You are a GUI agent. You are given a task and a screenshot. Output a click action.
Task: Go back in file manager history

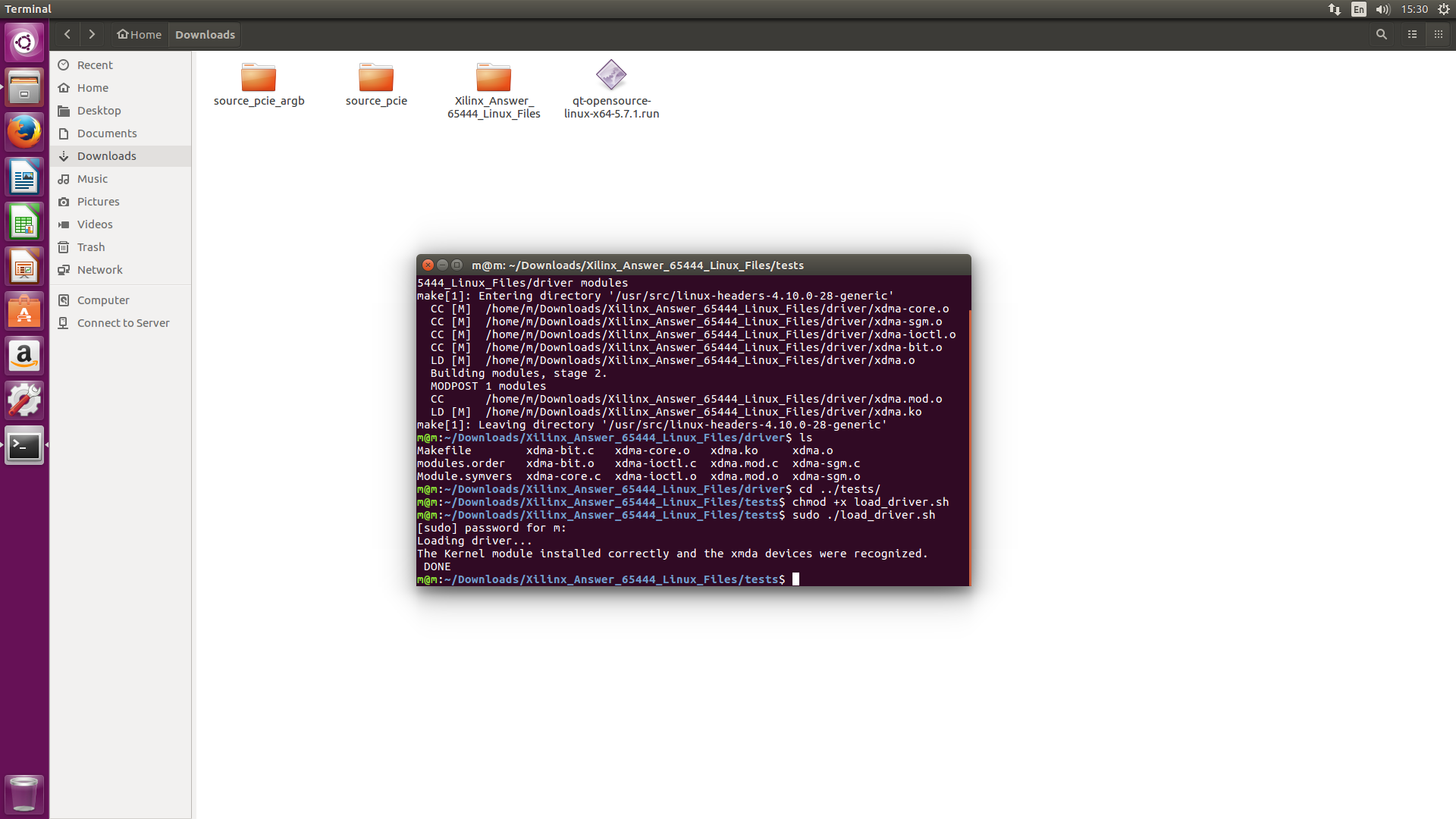pos(67,34)
